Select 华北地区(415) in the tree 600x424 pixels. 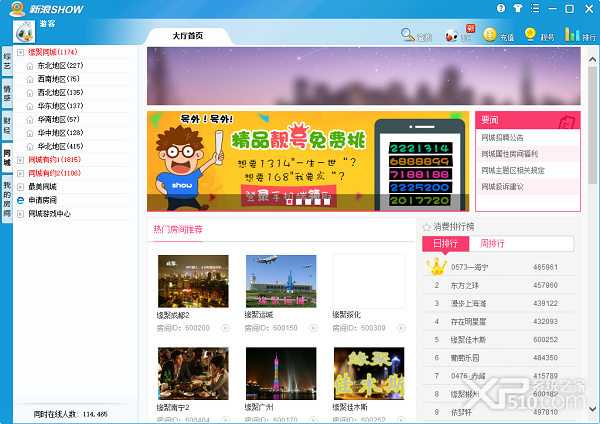coord(60,146)
